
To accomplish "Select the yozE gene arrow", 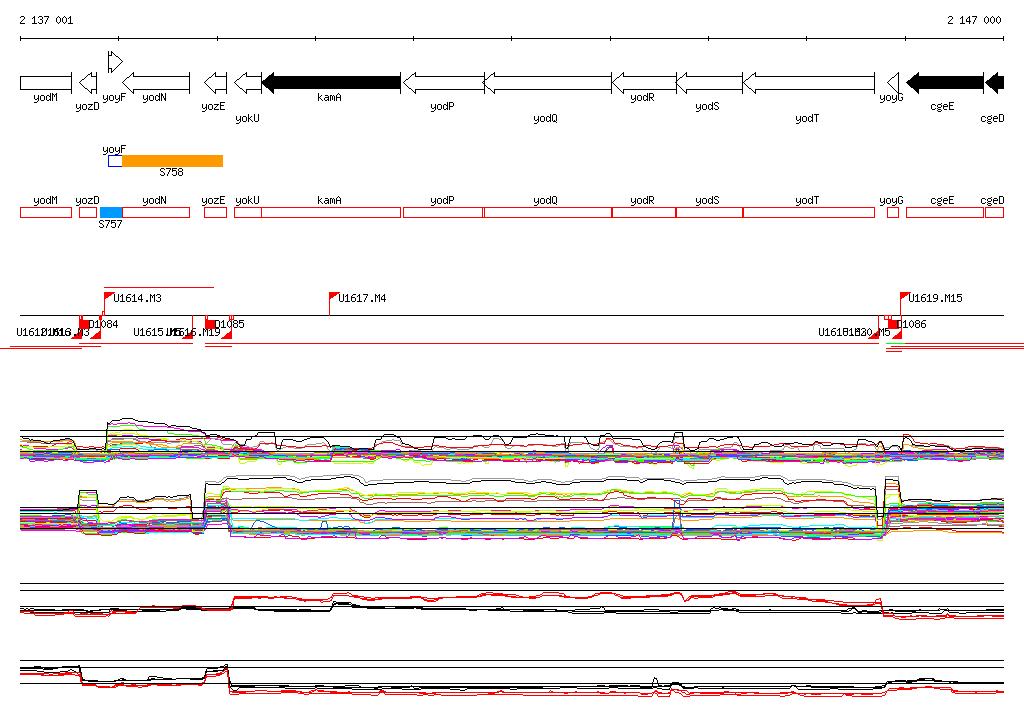I will 215,82.
